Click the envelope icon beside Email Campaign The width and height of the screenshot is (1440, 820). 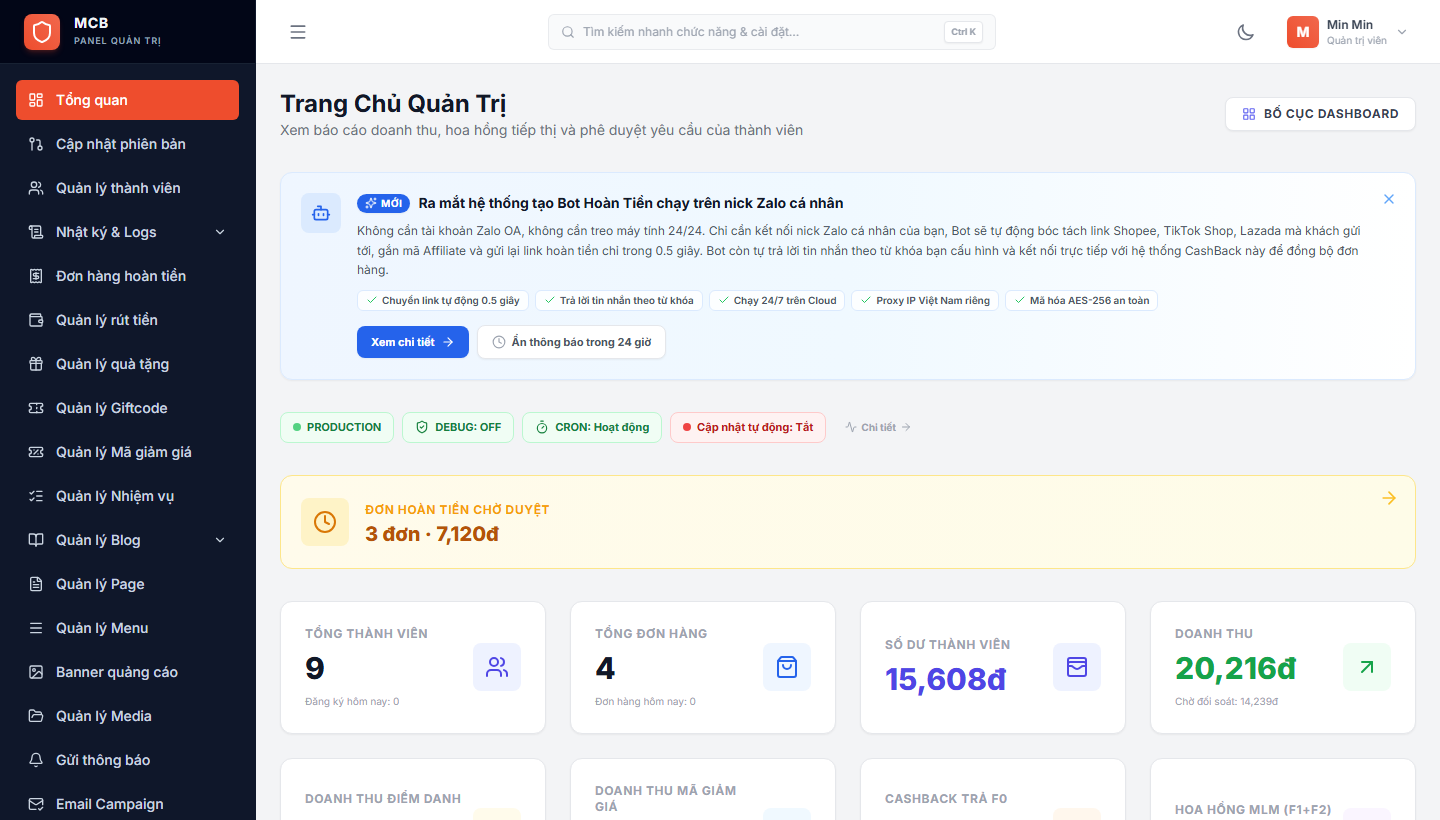tap(36, 804)
